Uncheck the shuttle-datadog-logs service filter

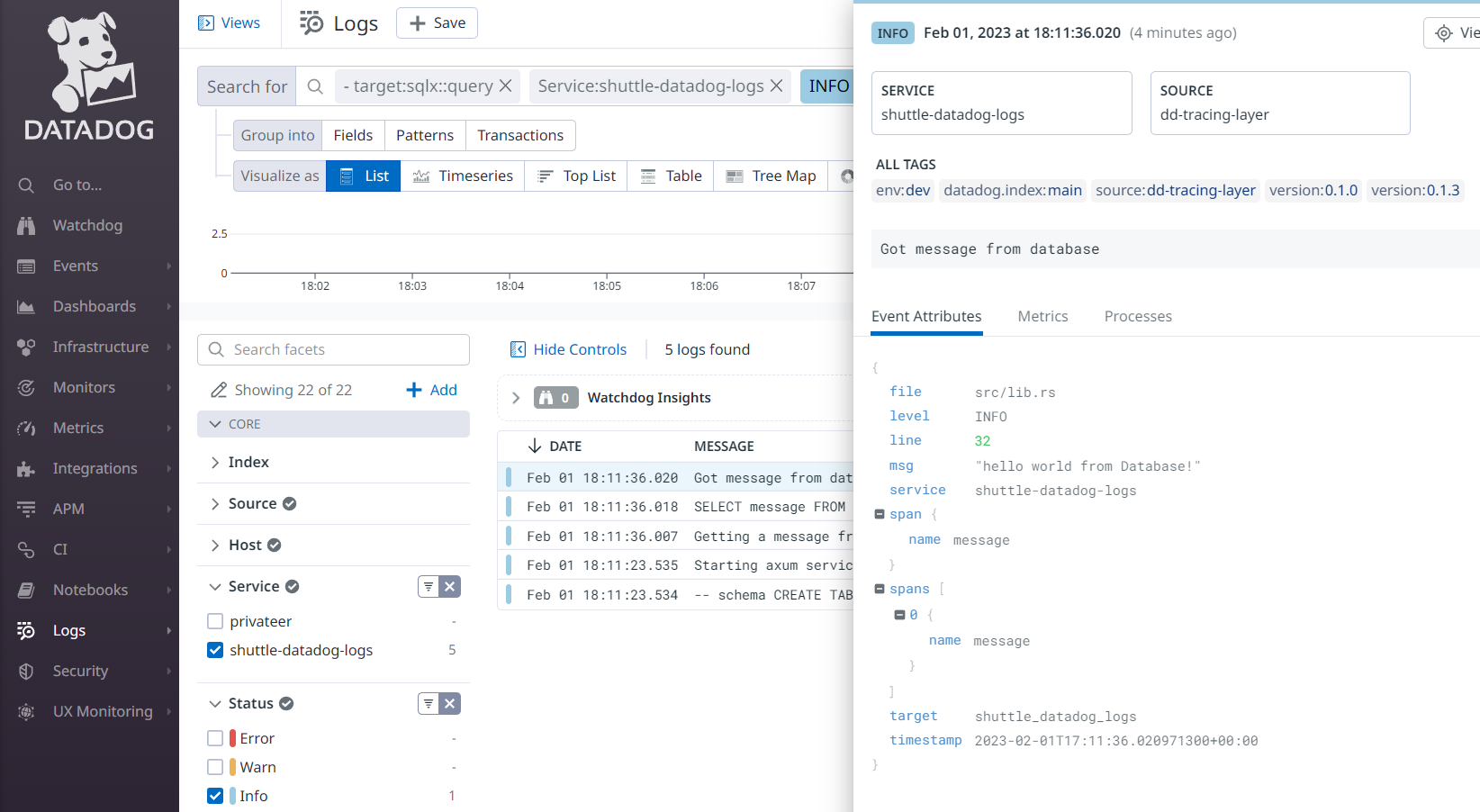tap(215, 650)
